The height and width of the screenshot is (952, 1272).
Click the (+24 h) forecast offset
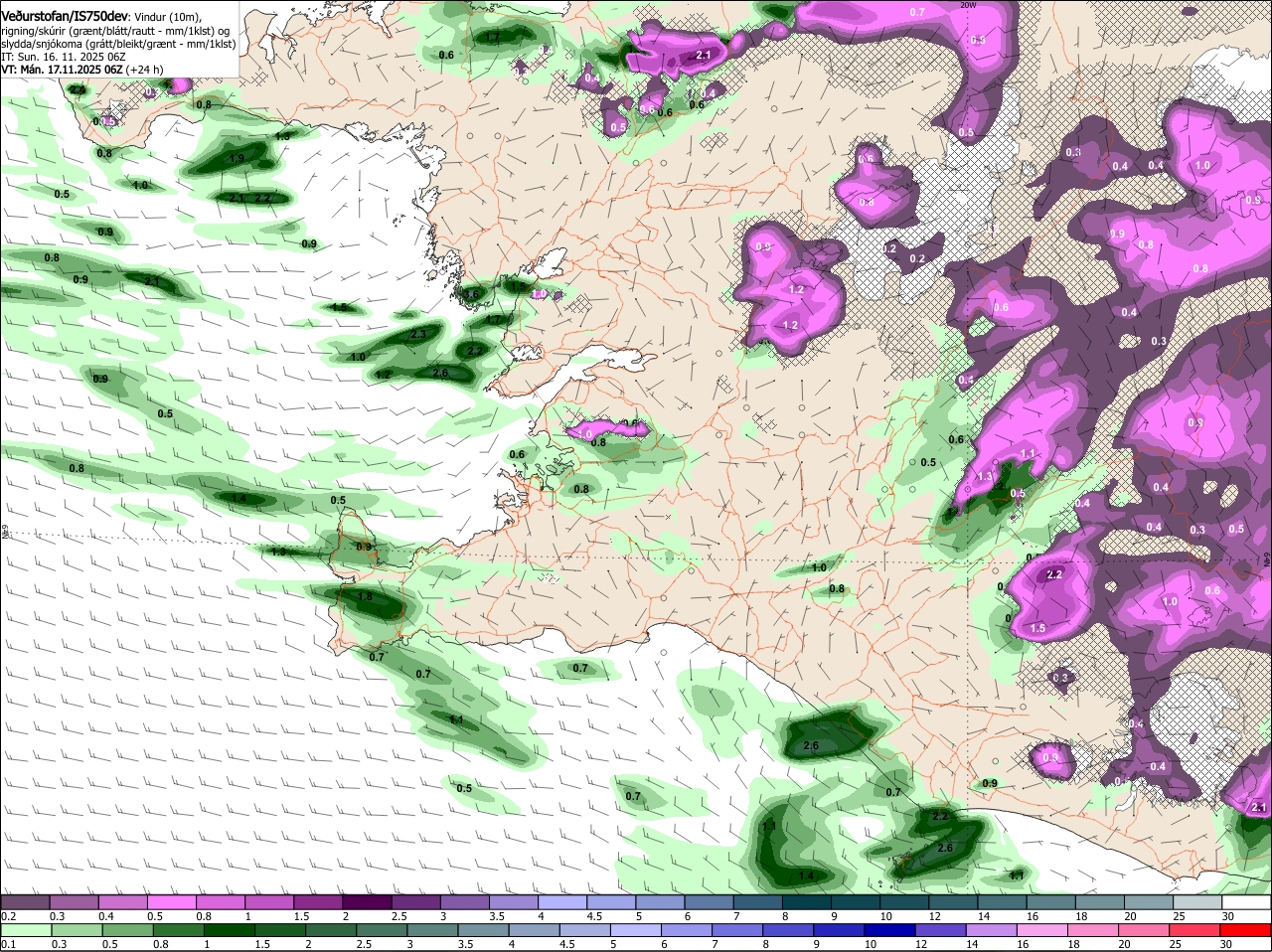click(144, 70)
